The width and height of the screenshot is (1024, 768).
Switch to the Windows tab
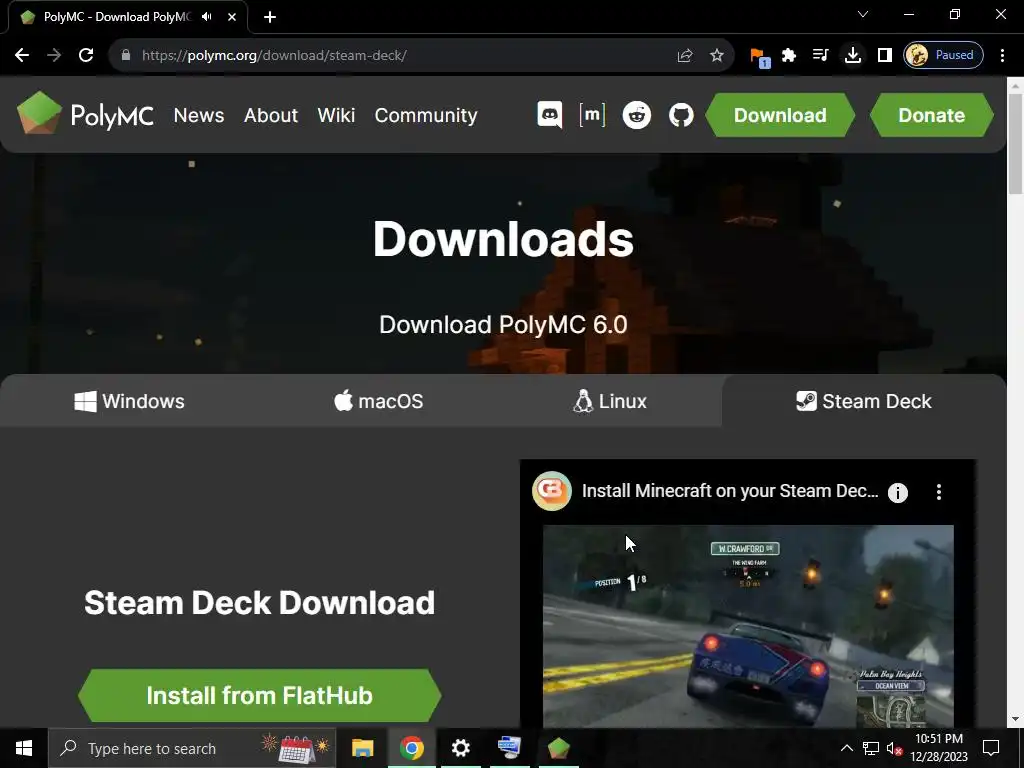[129, 401]
